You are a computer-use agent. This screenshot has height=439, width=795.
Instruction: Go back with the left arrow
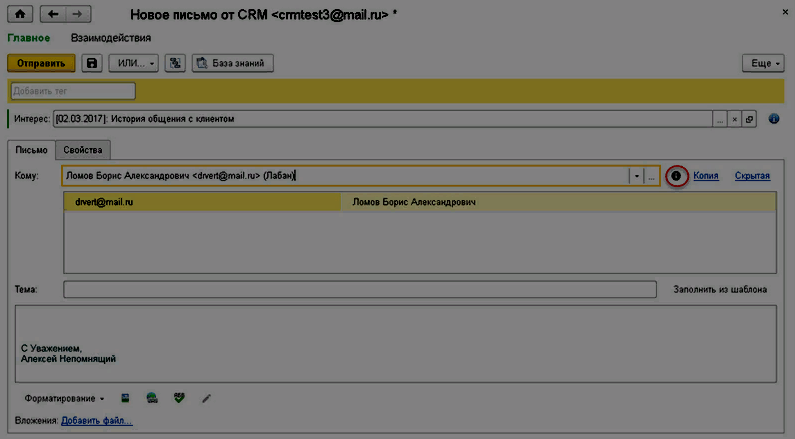pyautogui.click(x=53, y=15)
